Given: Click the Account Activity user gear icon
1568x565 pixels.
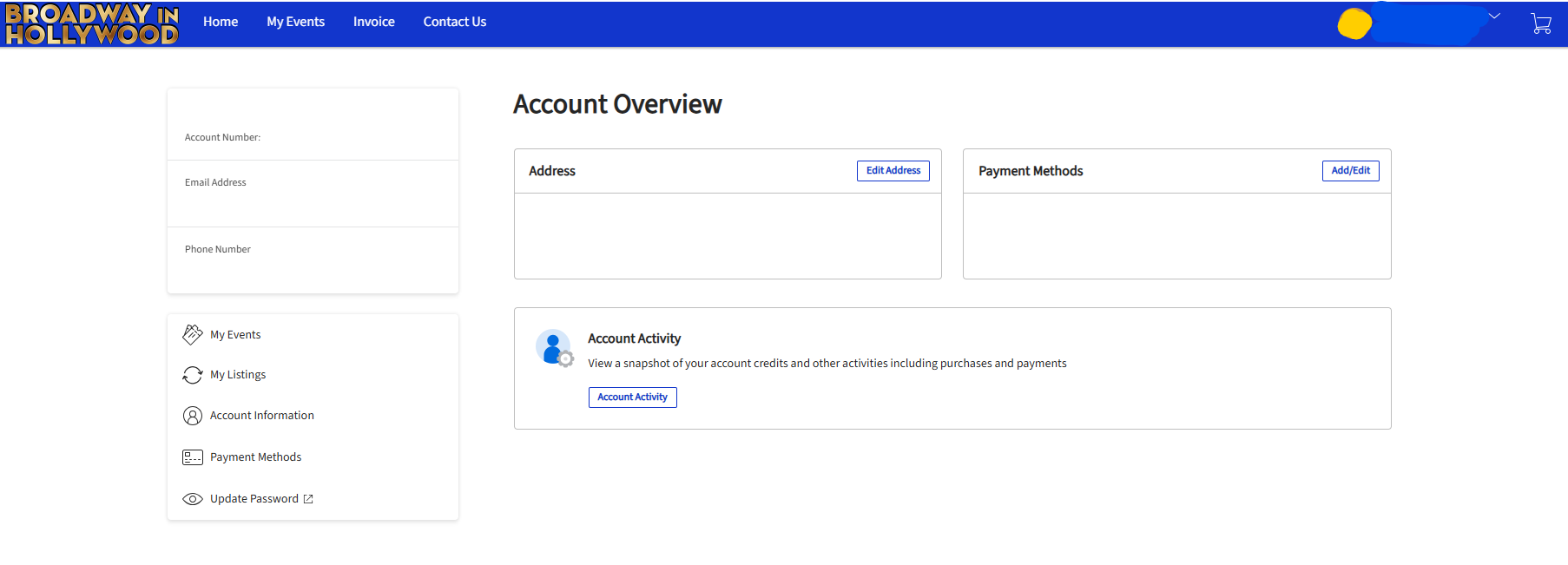Looking at the screenshot, I should pos(554,348).
